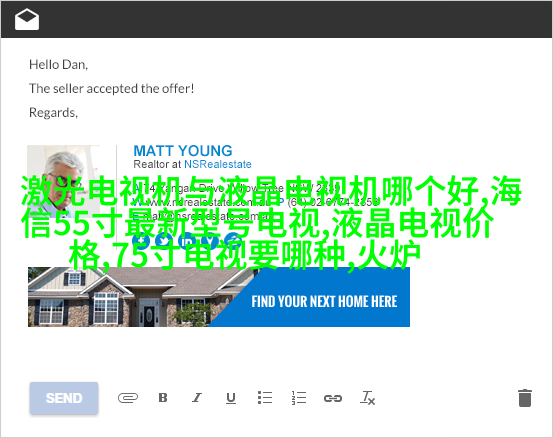Toggle bold formatting
The image size is (553, 438).
163,397
